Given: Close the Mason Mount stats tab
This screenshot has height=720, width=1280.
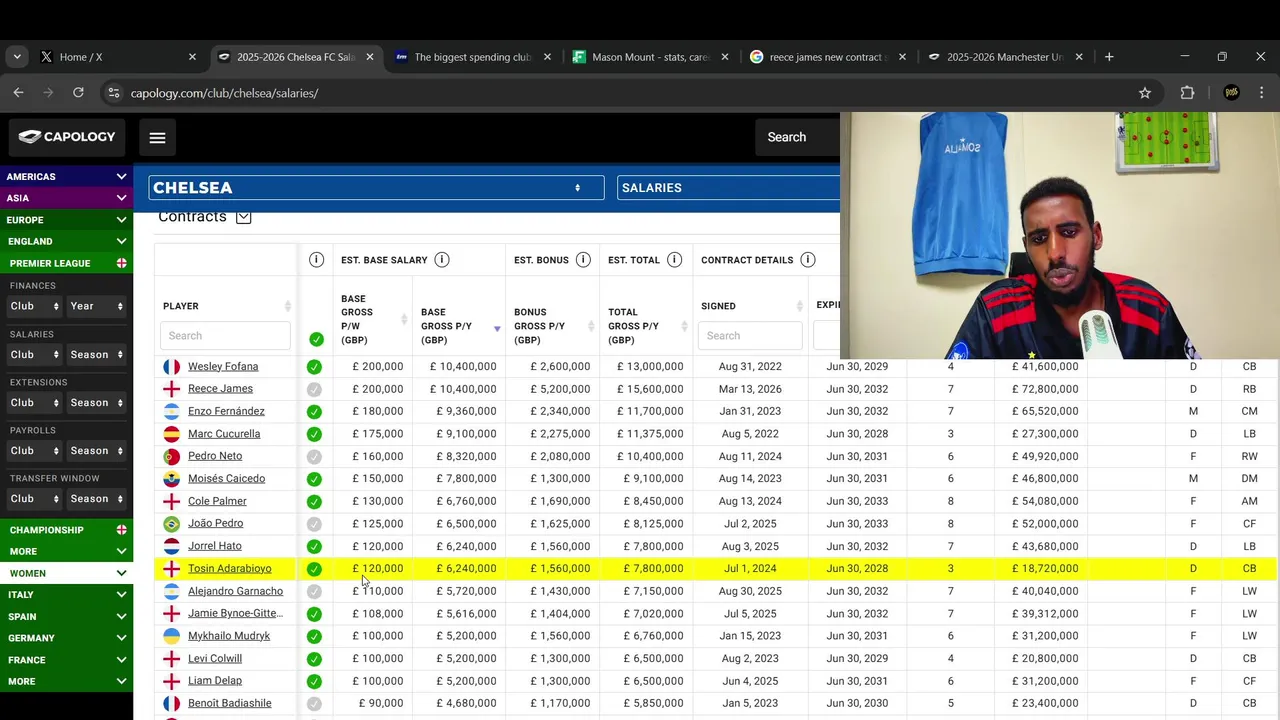Looking at the screenshot, I should tap(725, 57).
